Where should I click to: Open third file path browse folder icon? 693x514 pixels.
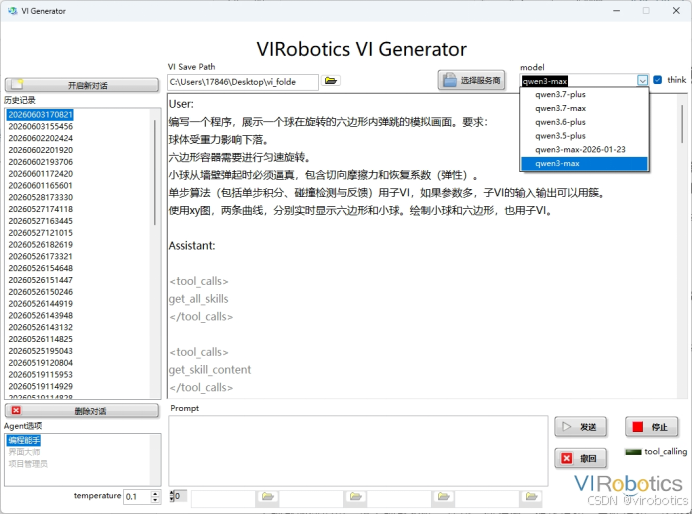[x=443, y=496]
